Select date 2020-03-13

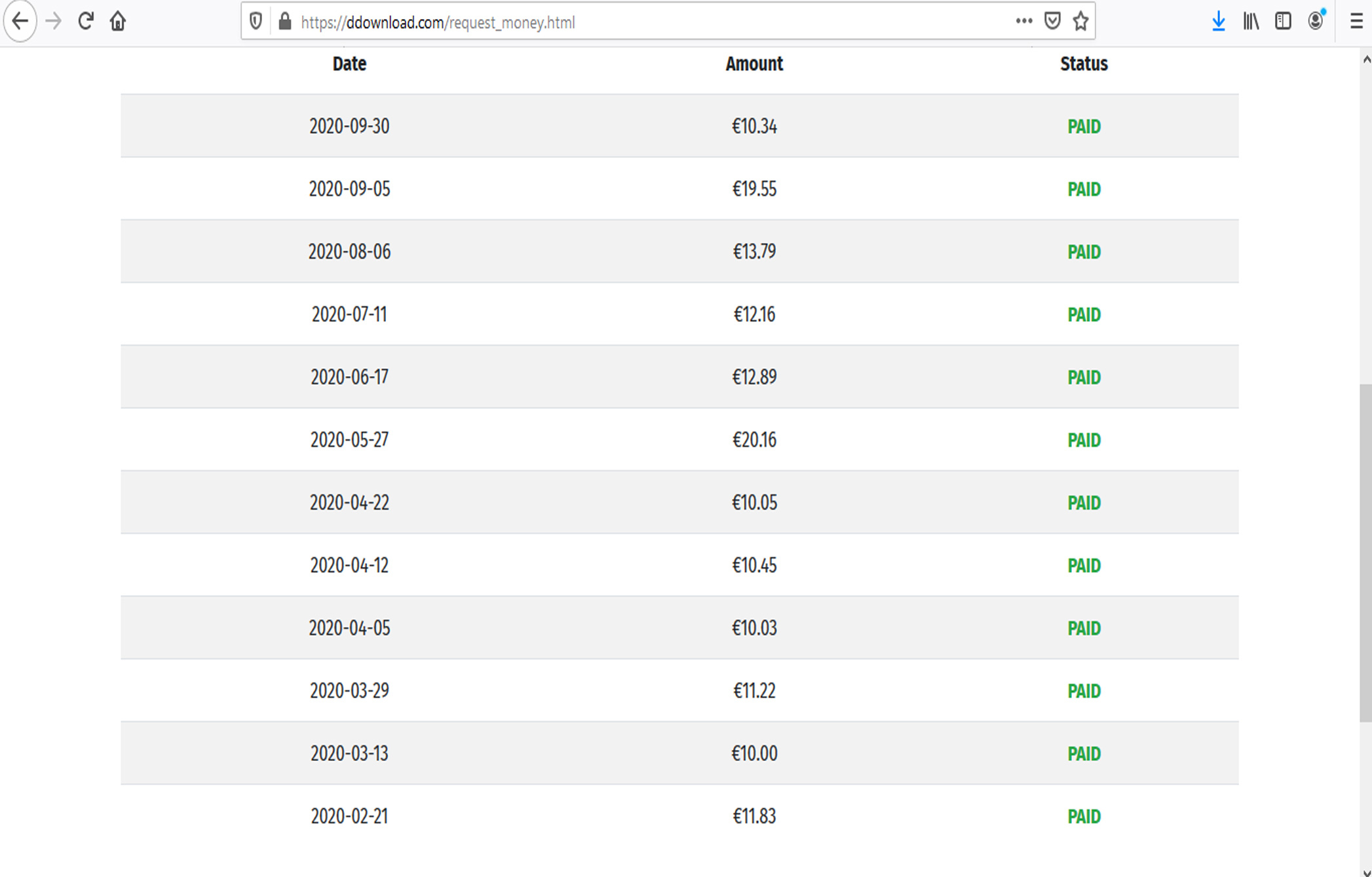[x=349, y=754]
